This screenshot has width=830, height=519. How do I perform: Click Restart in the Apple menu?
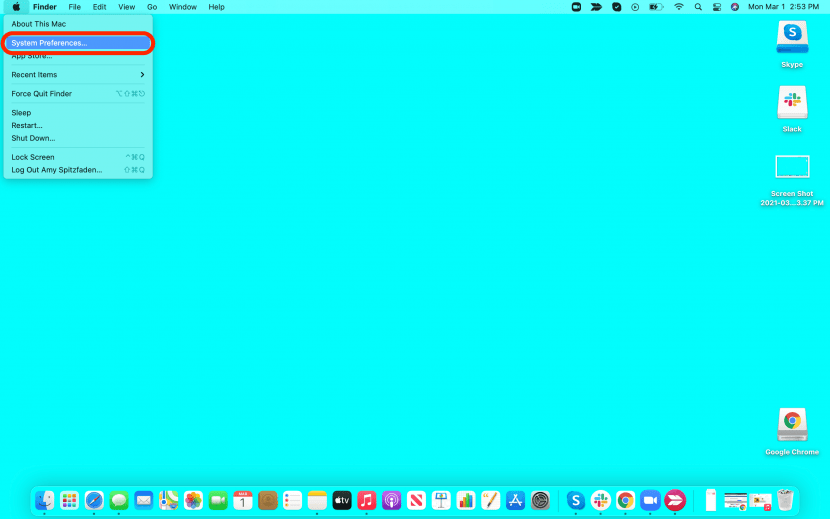tap(27, 126)
